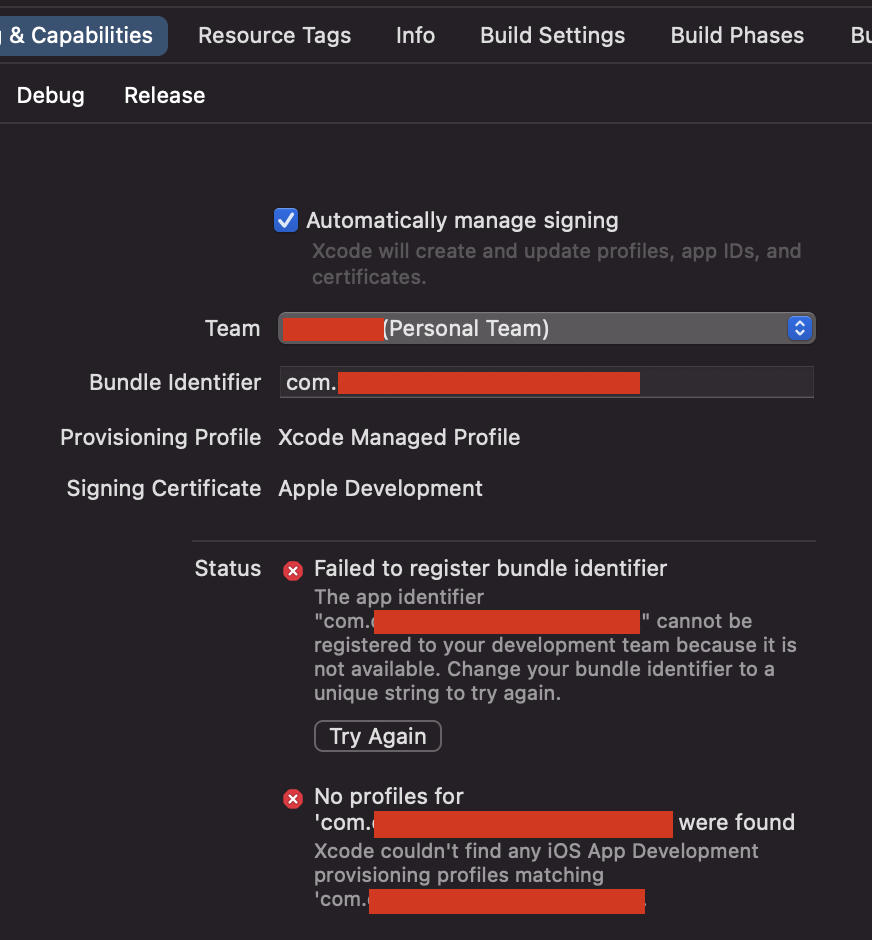This screenshot has width=872, height=940.
Task: Click the Apple Development certificate text
Action: pos(380,488)
